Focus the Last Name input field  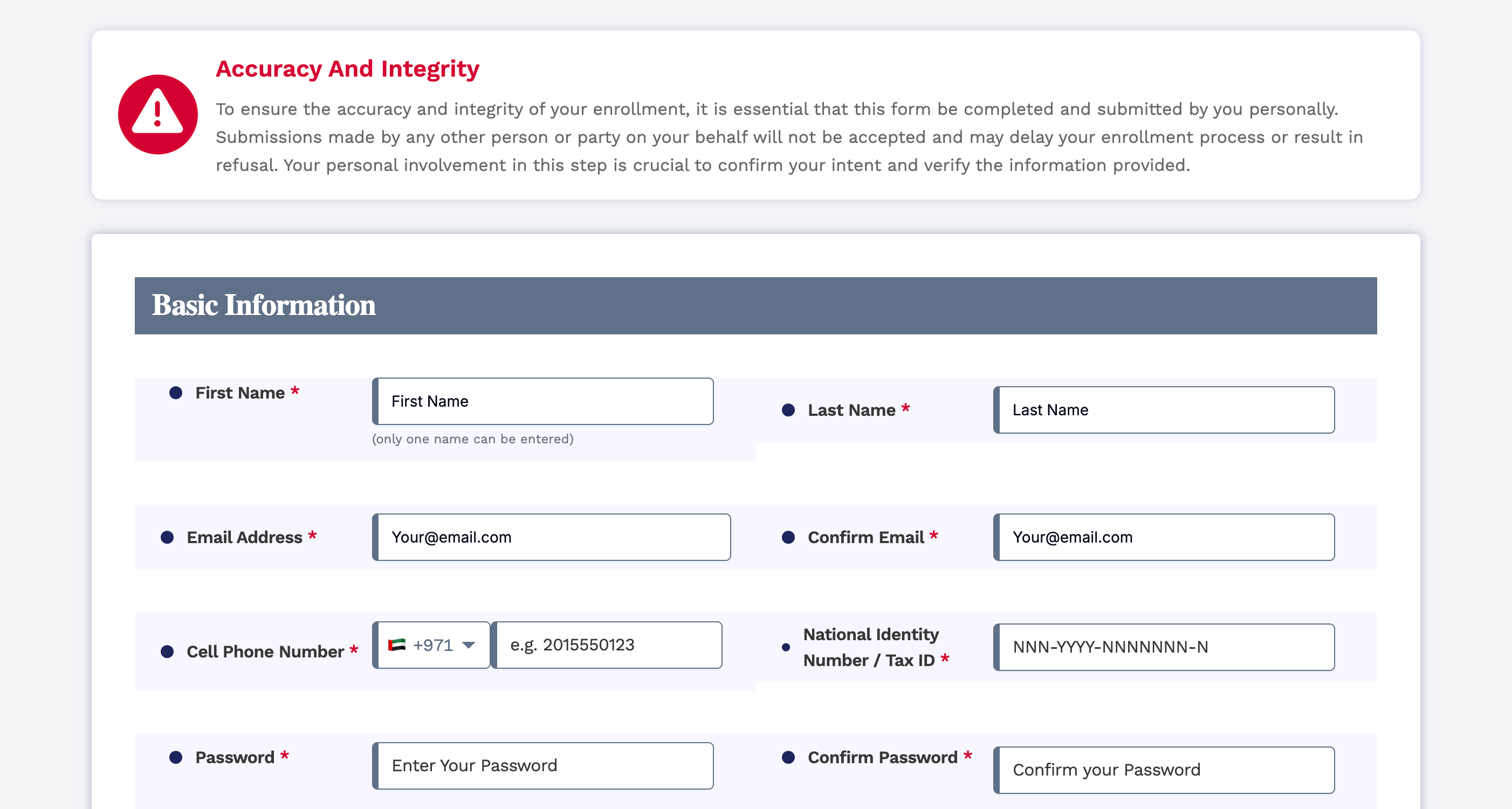pos(1164,410)
